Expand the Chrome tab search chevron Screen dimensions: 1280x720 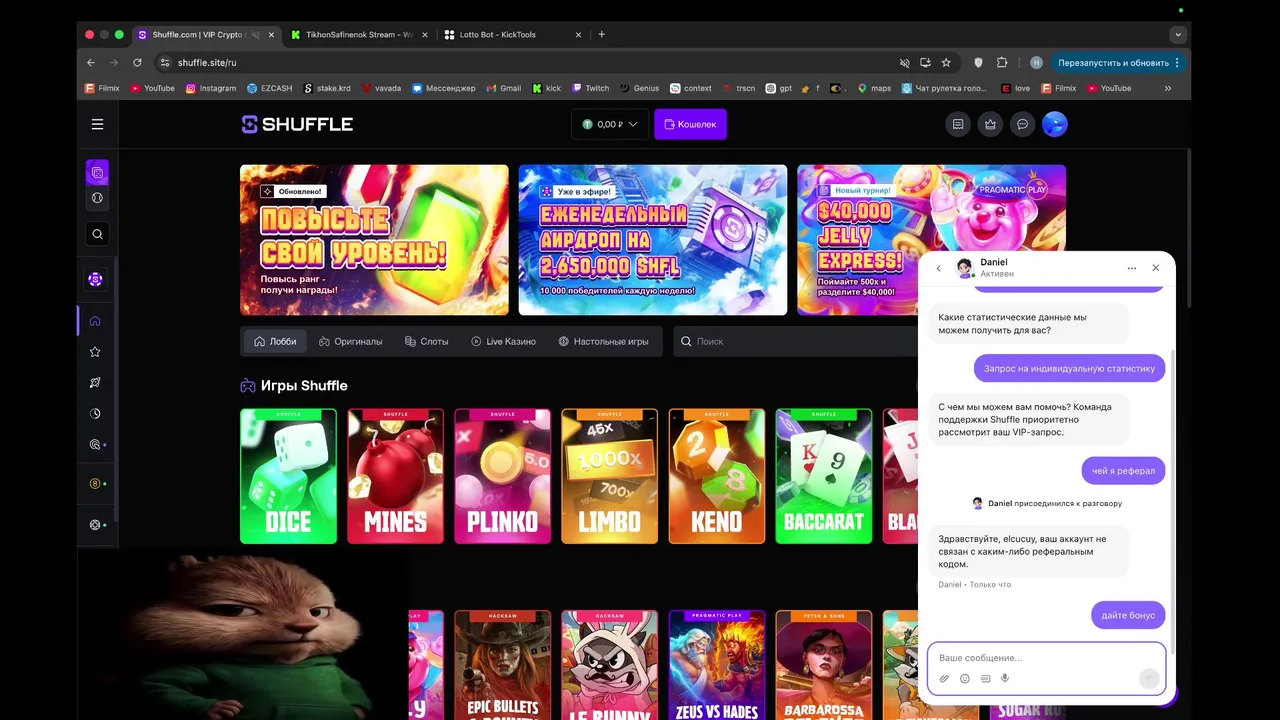1178,34
